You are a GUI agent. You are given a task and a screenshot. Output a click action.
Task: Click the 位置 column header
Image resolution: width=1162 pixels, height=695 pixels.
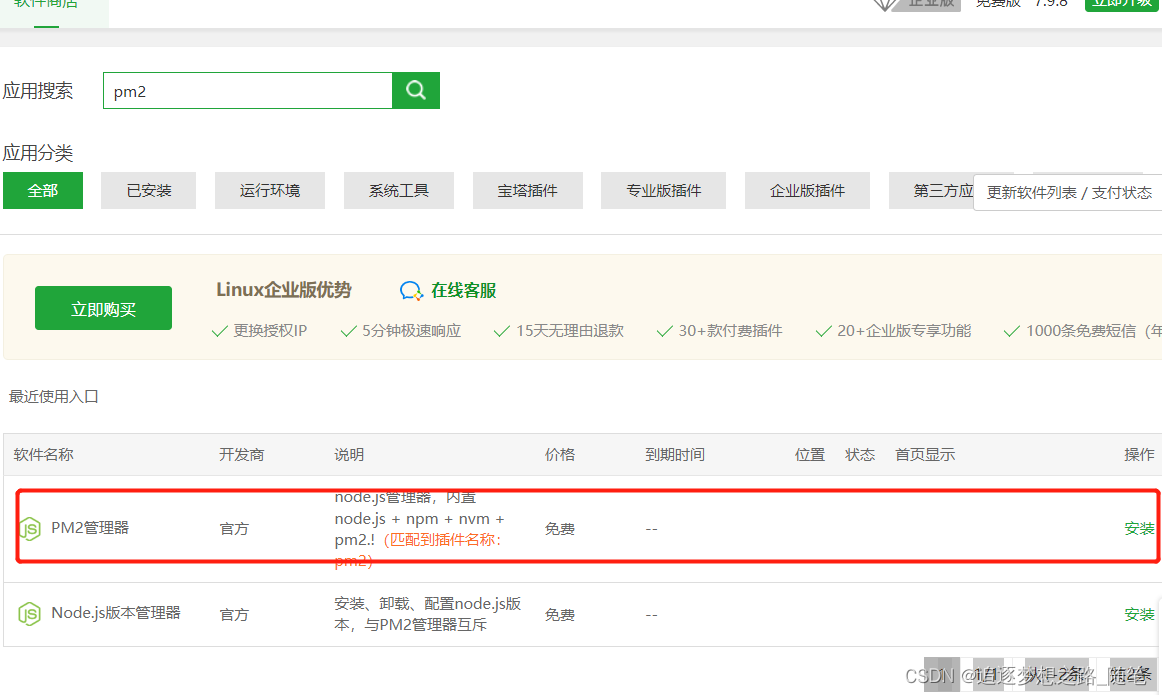[810, 454]
